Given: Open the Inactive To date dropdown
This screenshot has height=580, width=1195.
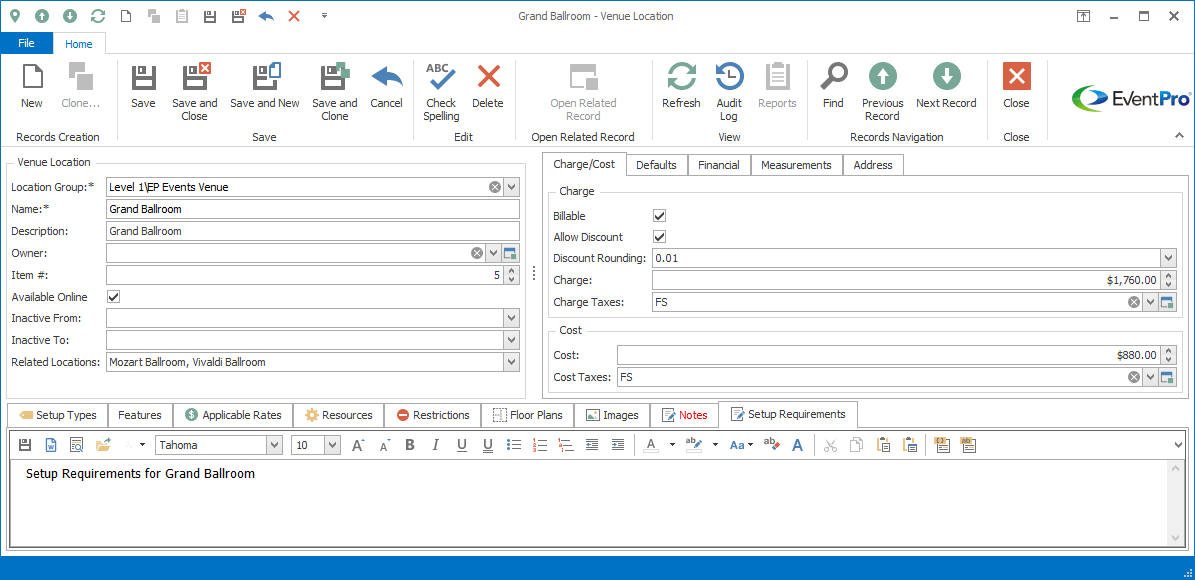Looking at the screenshot, I should [x=512, y=340].
